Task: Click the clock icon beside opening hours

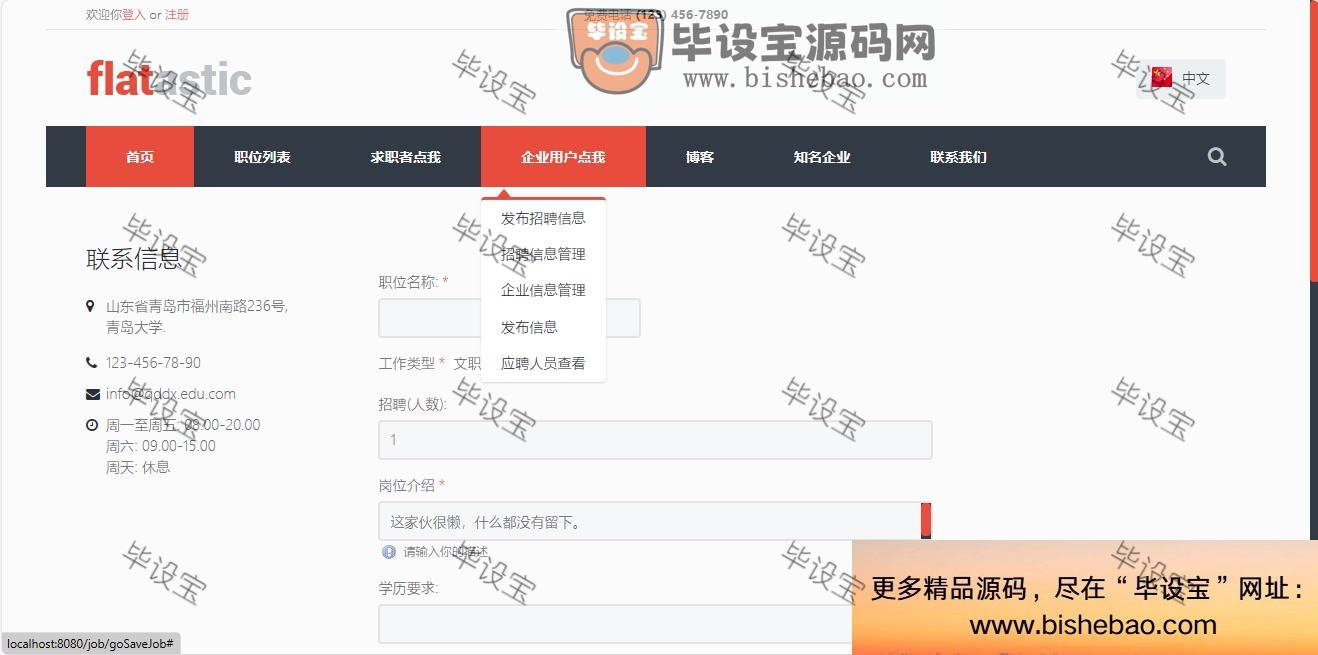Action: (92, 425)
